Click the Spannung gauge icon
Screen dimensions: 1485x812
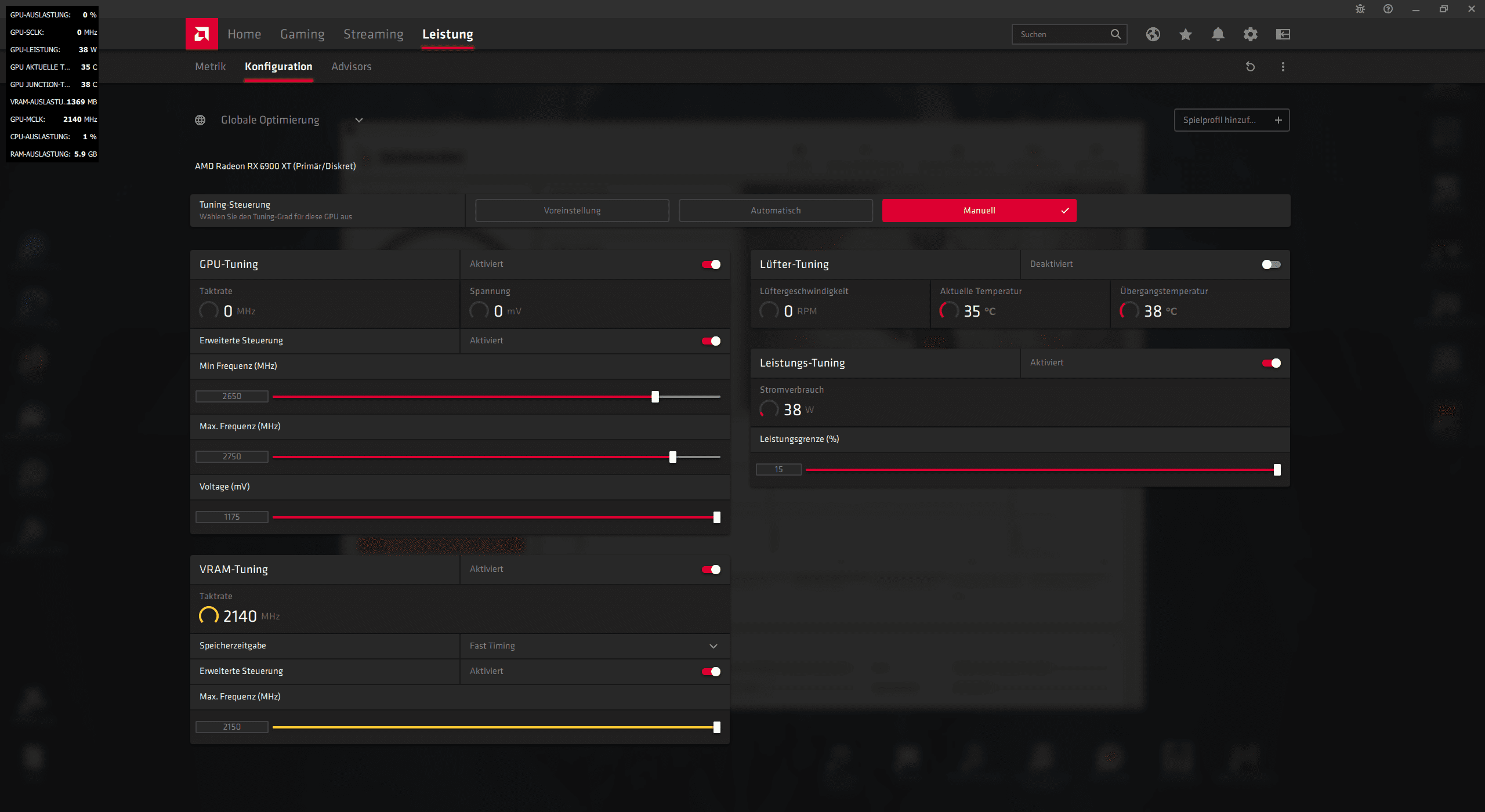pos(479,310)
